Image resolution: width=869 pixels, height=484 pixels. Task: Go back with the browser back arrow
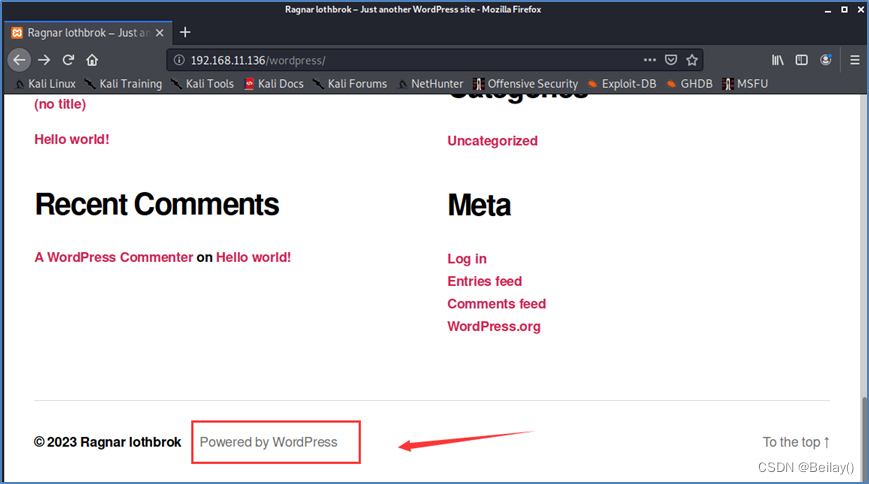pyautogui.click(x=19, y=60)
